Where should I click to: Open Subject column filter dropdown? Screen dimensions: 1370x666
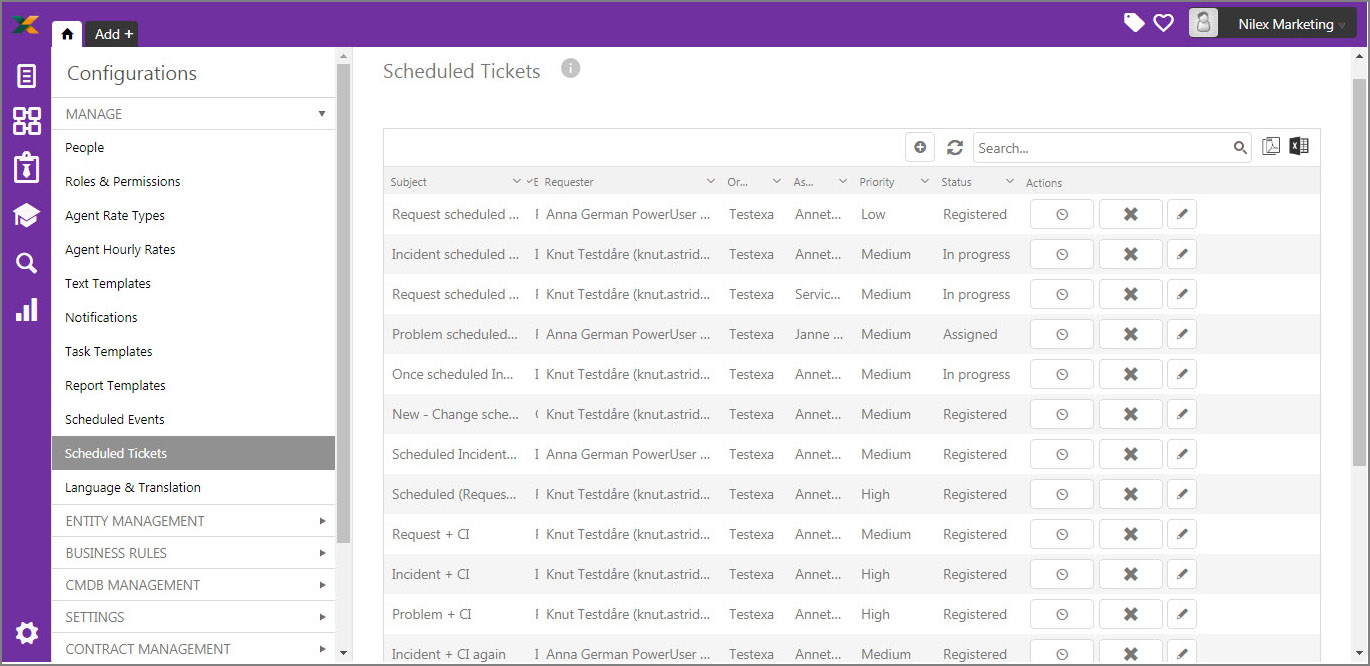click(517, 182)
